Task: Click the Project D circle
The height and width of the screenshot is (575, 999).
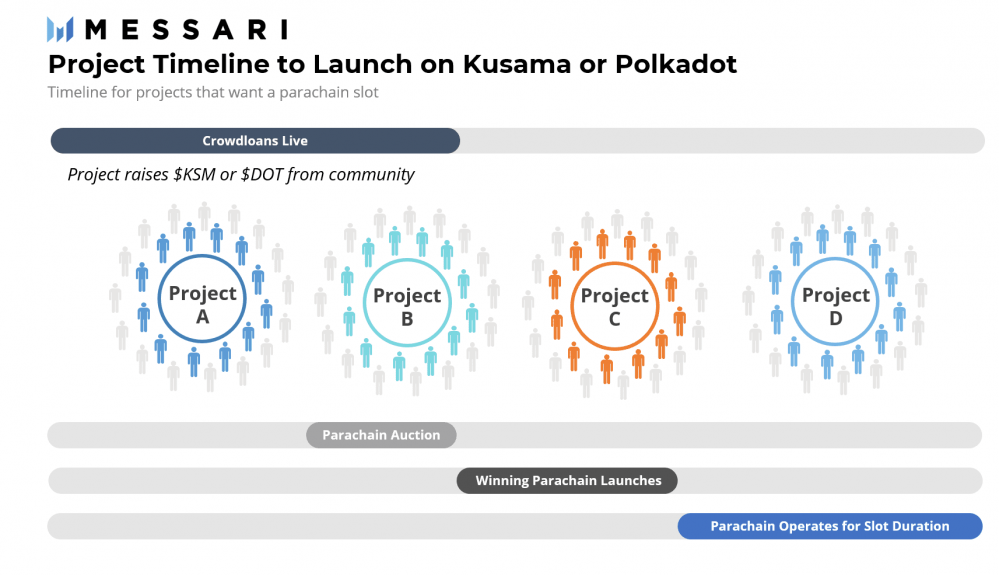Action: coord(835,304)
